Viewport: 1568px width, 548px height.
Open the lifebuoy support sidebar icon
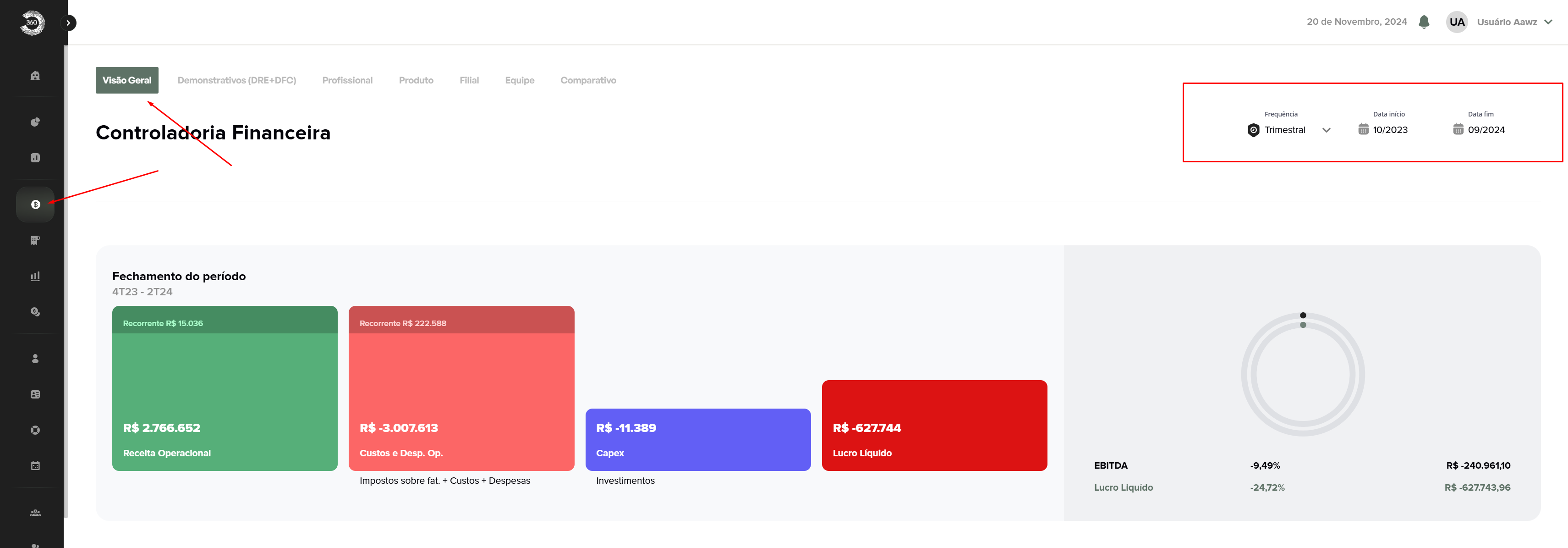[35, 430]
